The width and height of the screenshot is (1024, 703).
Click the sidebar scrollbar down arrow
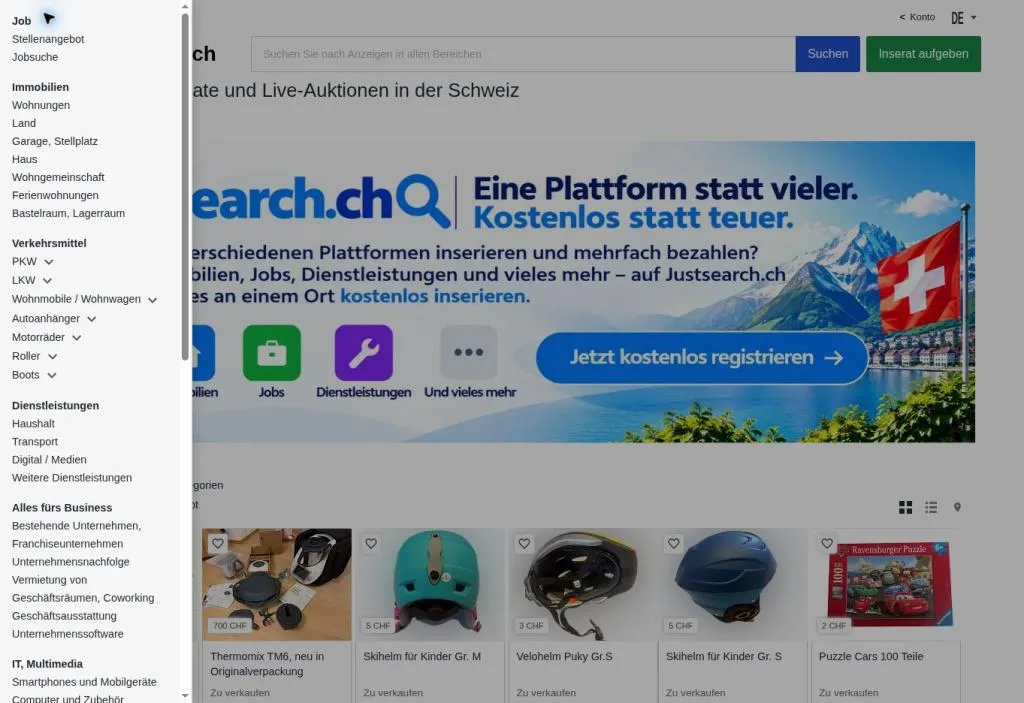pyautogui.click(x=185, y=696)
